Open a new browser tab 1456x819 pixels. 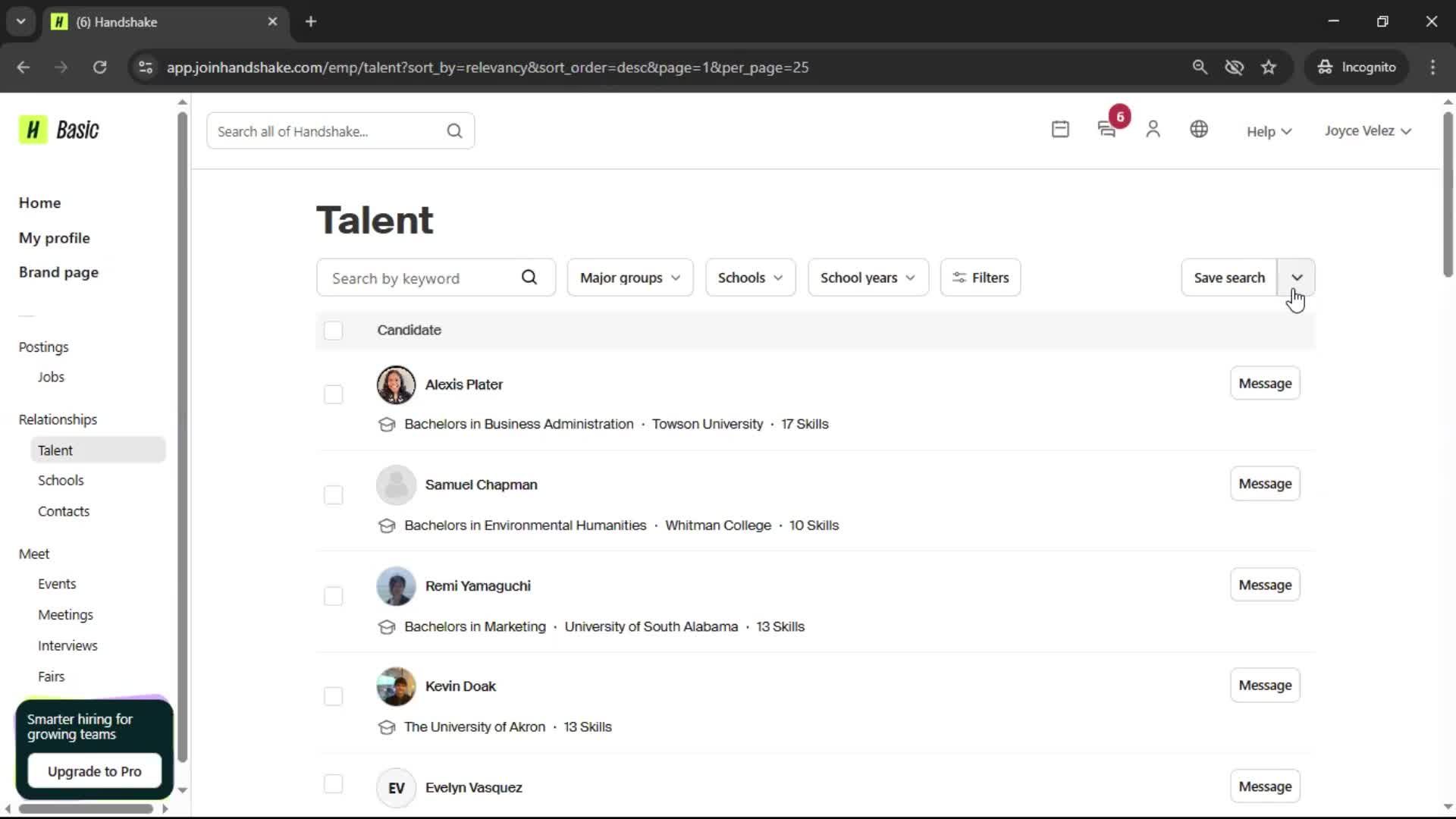(311, 21)
